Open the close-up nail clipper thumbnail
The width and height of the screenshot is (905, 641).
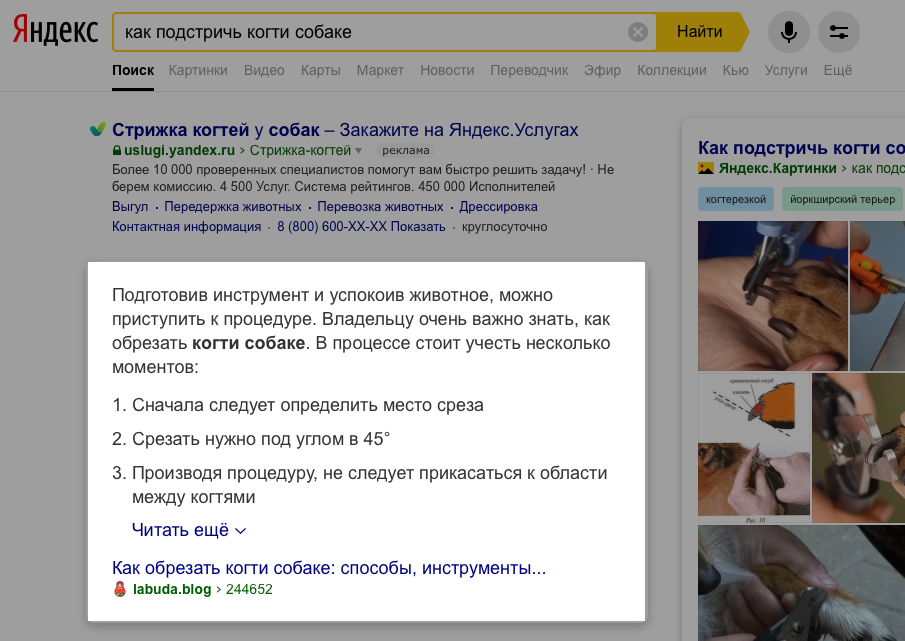point(858,448)
